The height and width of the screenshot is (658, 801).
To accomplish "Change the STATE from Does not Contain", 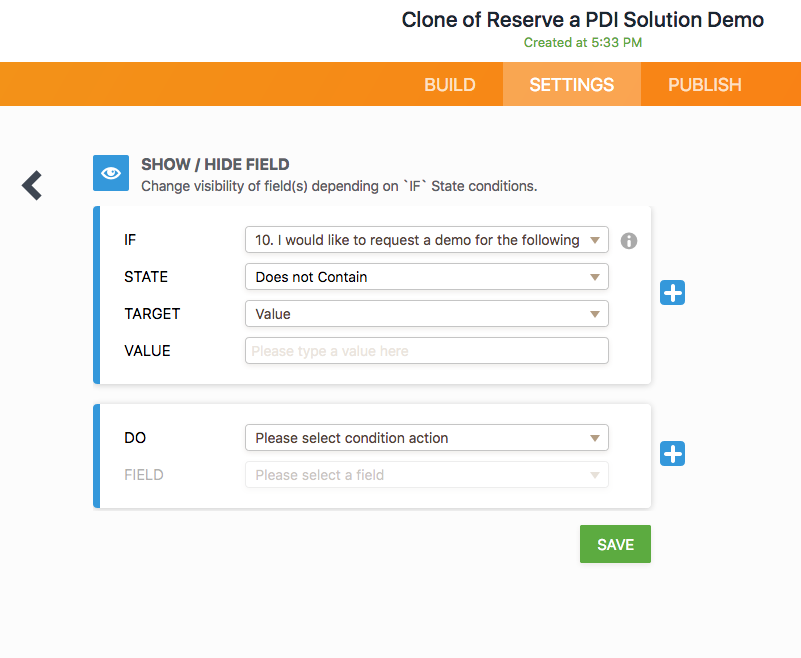I will 426,276.
